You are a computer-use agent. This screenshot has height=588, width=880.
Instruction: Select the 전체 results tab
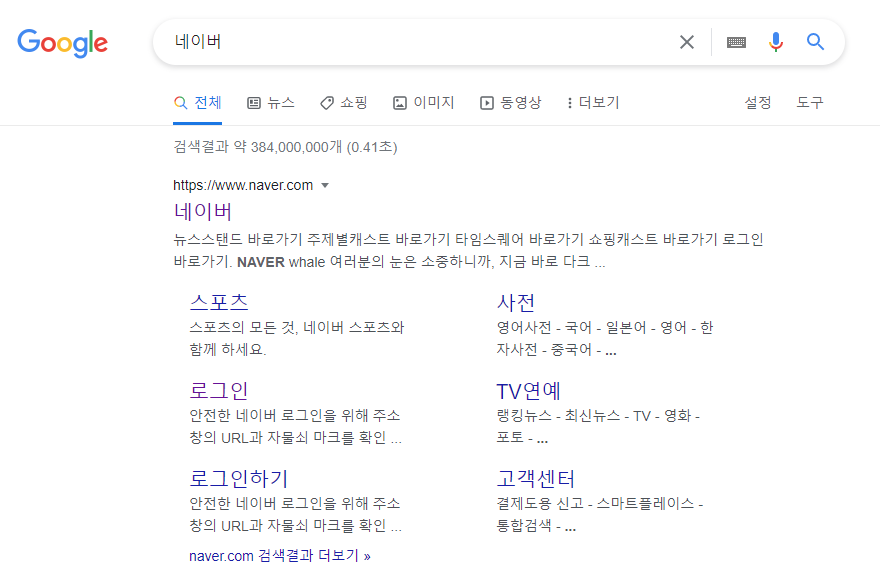(x=198, y=103)
